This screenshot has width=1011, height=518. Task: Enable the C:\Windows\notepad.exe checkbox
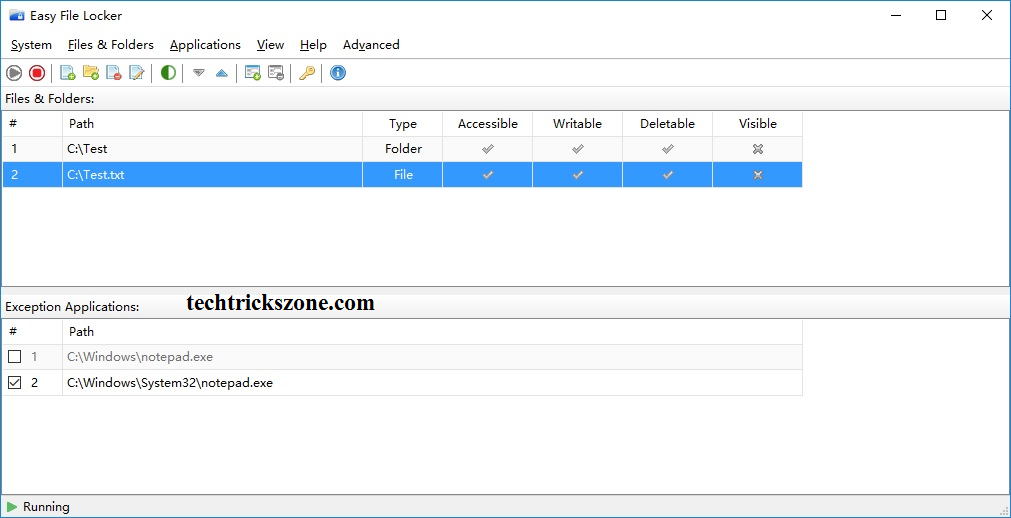pyautogui.click(x=14, y=357)
